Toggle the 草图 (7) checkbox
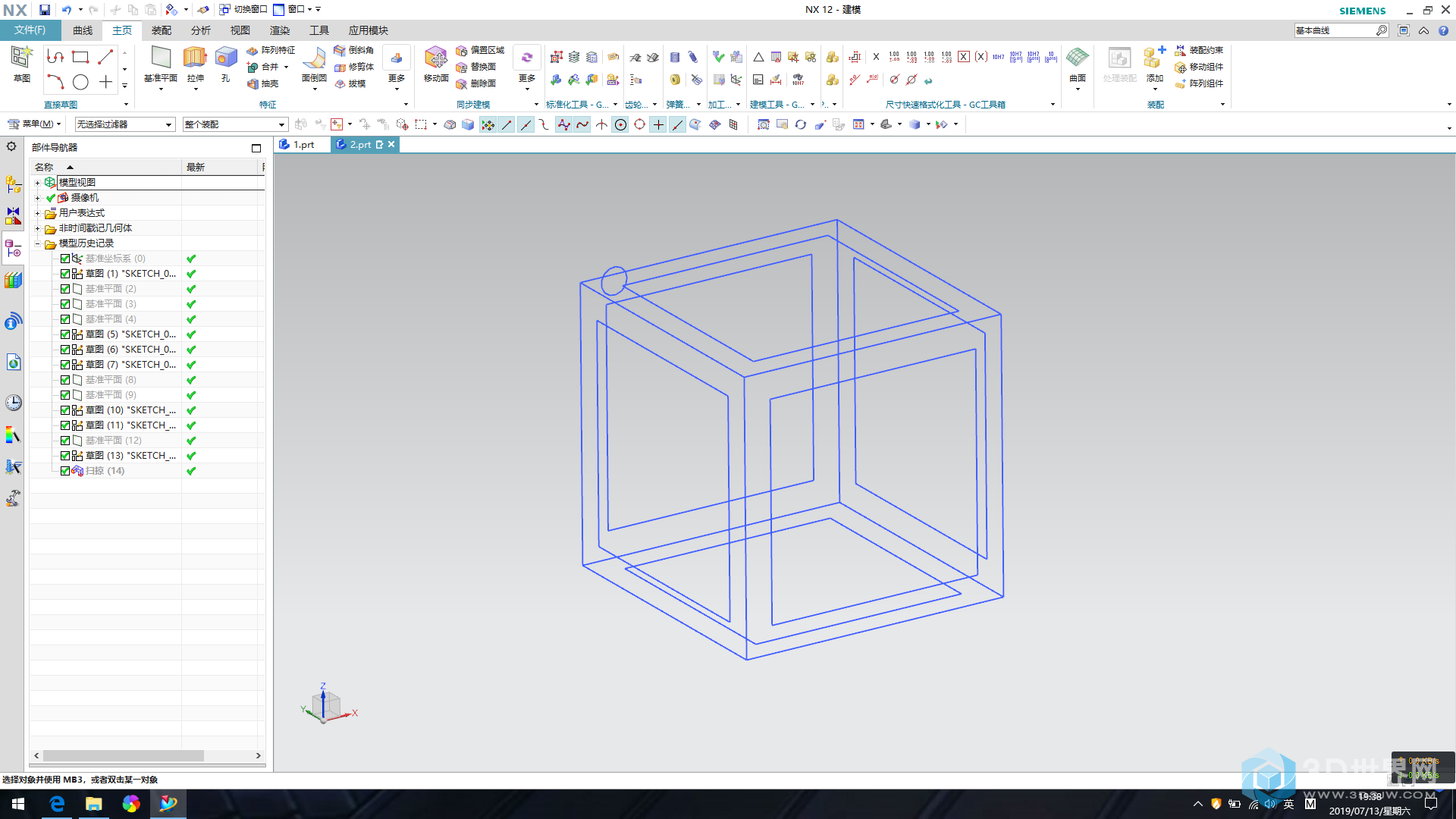 point(65,365)
